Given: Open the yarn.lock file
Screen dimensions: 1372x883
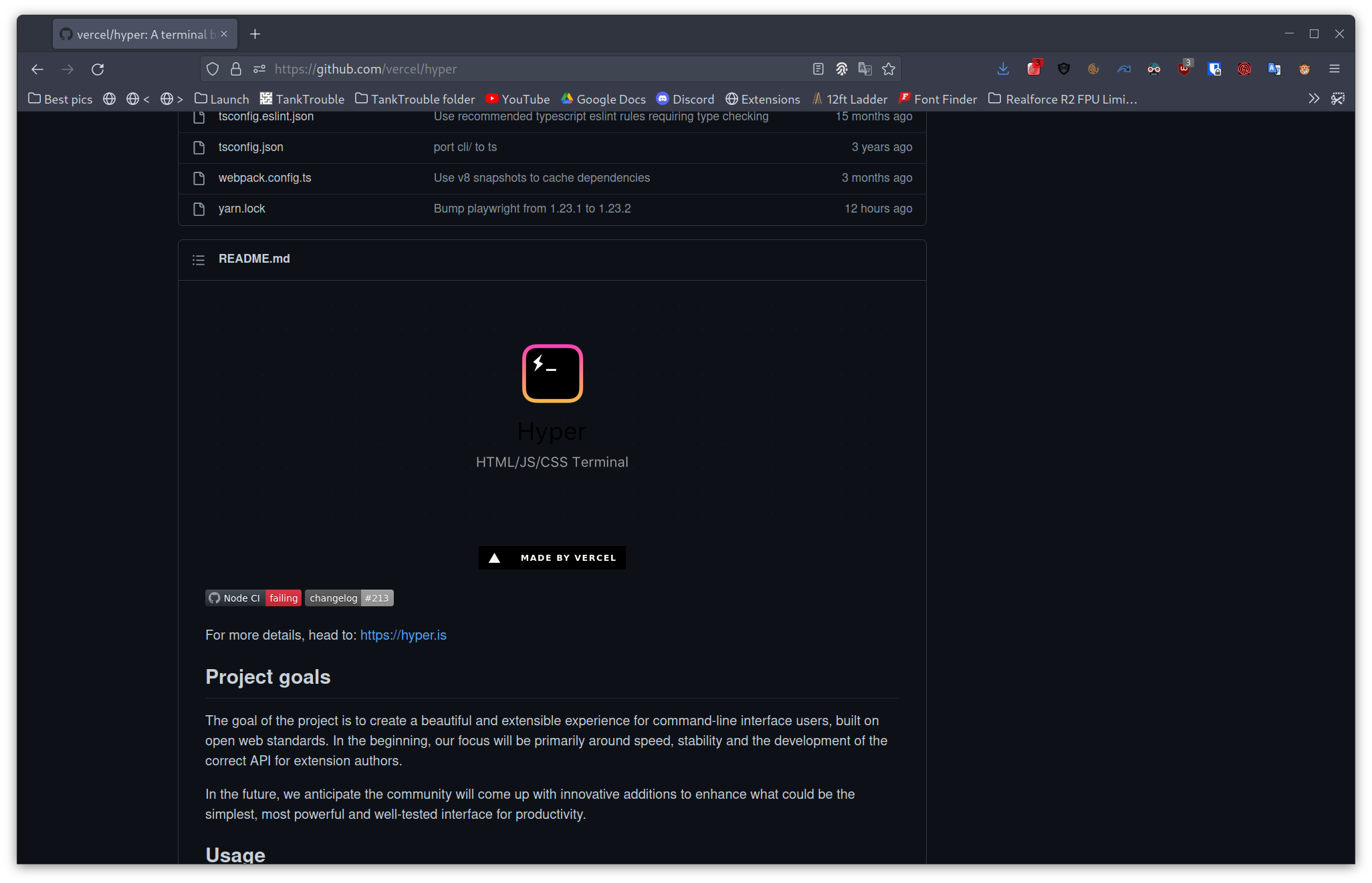Looking at the screenshot, I should click(241, 209).
